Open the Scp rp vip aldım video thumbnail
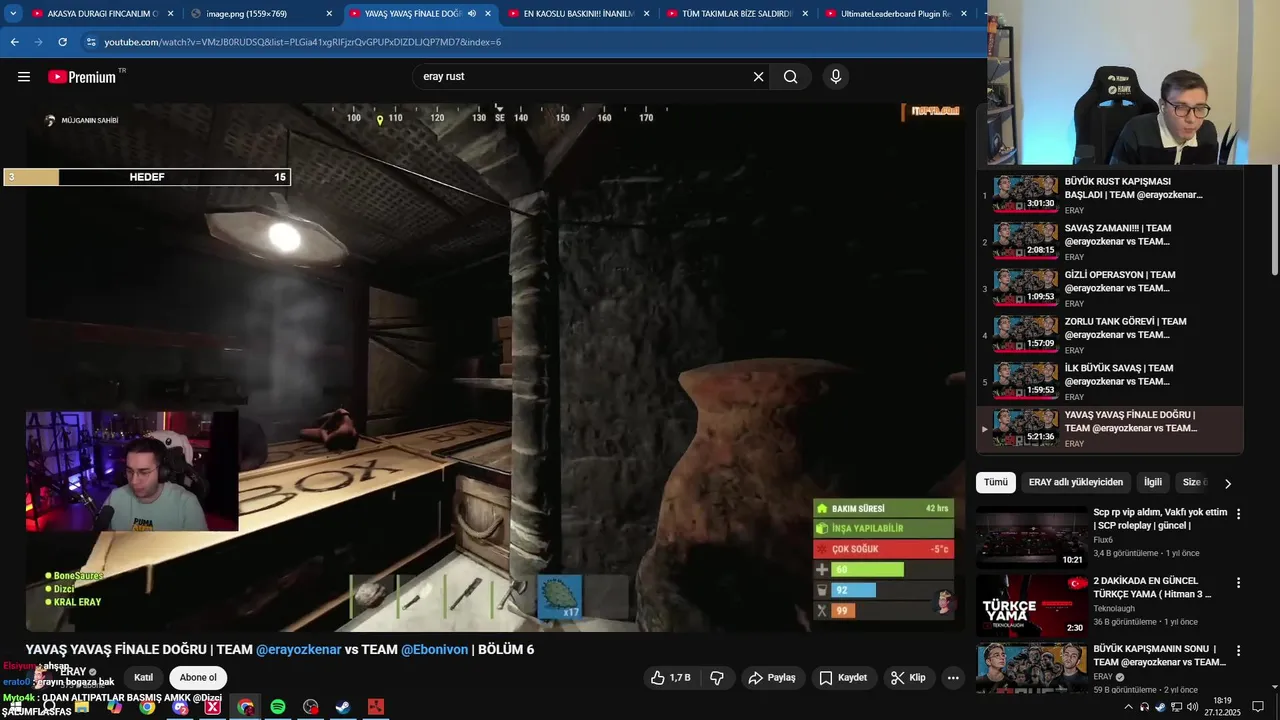 tap(1032, 537)
